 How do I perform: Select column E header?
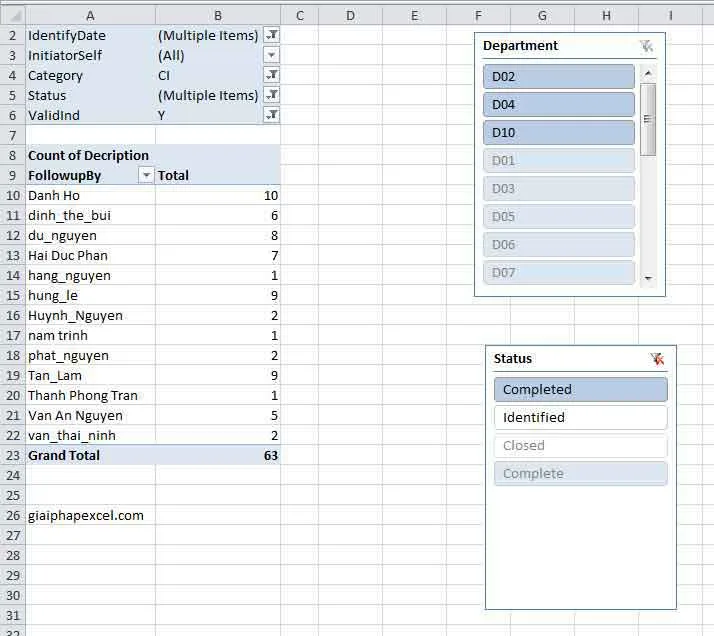click(x=414, y=15)
